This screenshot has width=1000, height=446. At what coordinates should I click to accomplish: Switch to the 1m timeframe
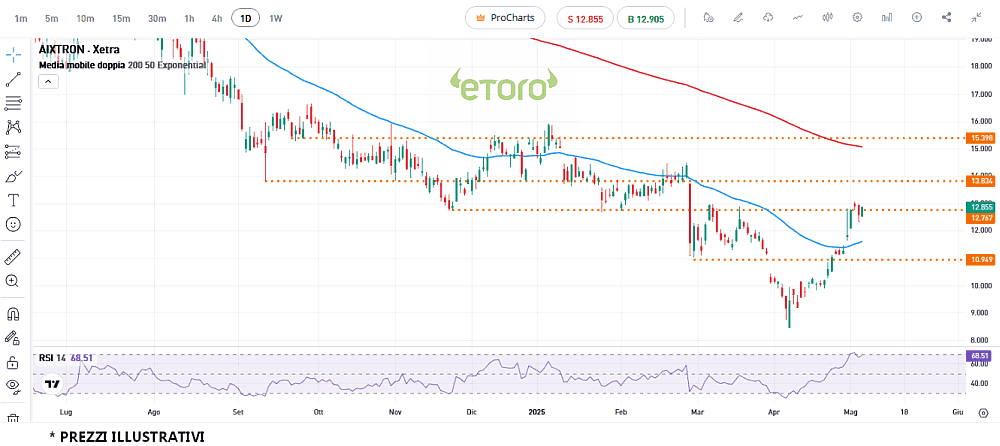[21, 19]
